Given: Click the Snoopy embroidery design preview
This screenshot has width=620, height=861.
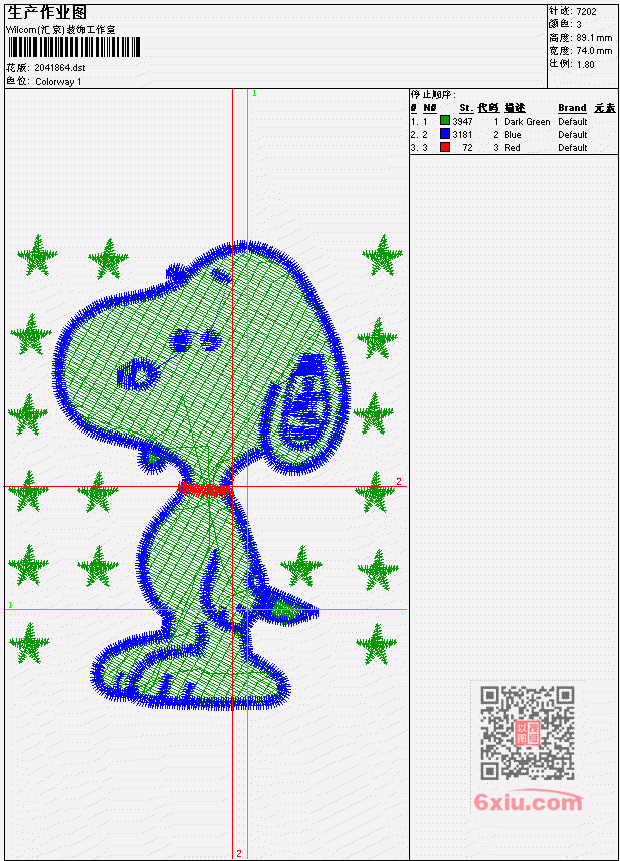Looking at the screenshot, I should click(x=201, y=475).
